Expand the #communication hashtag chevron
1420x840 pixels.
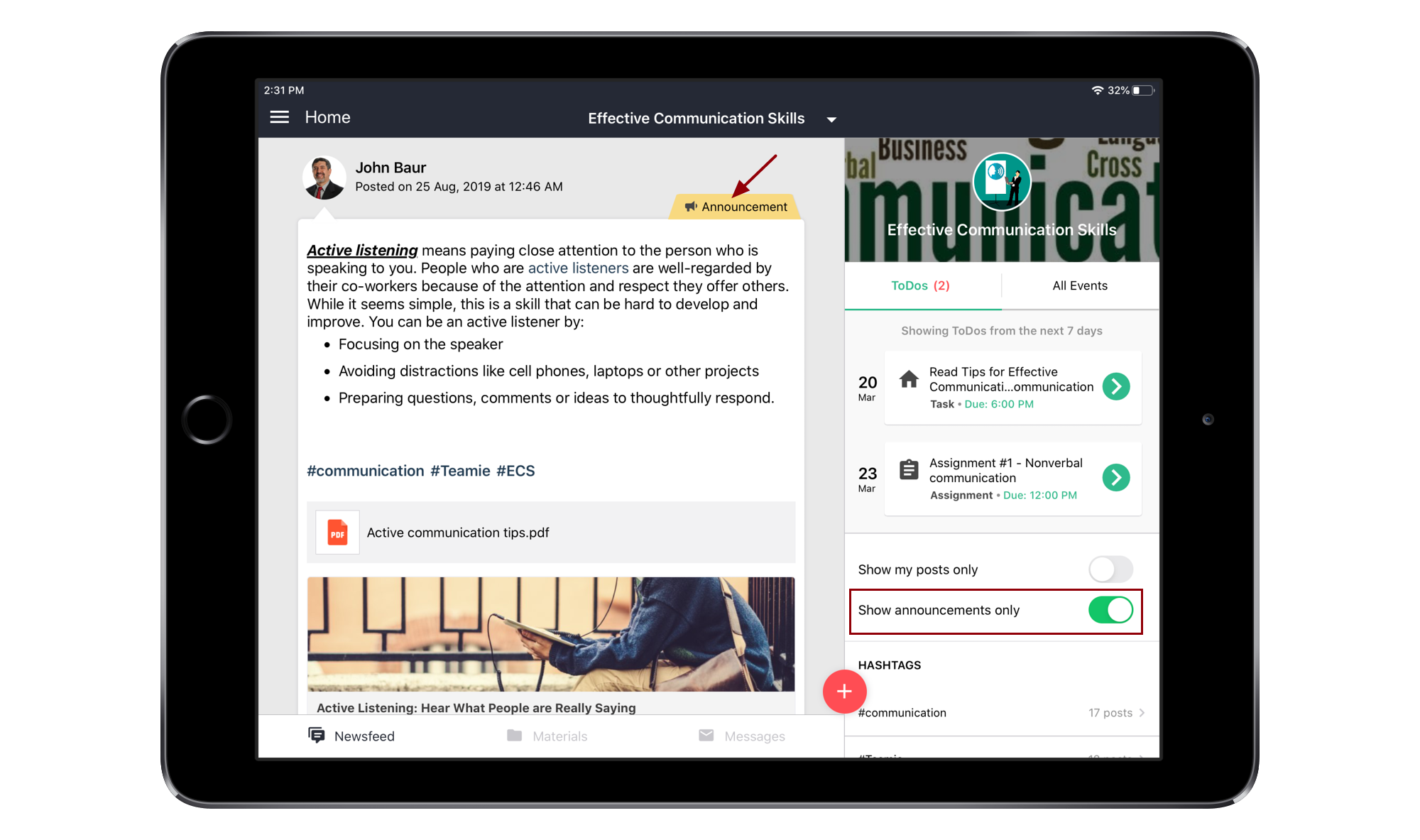click(1142, 713)
